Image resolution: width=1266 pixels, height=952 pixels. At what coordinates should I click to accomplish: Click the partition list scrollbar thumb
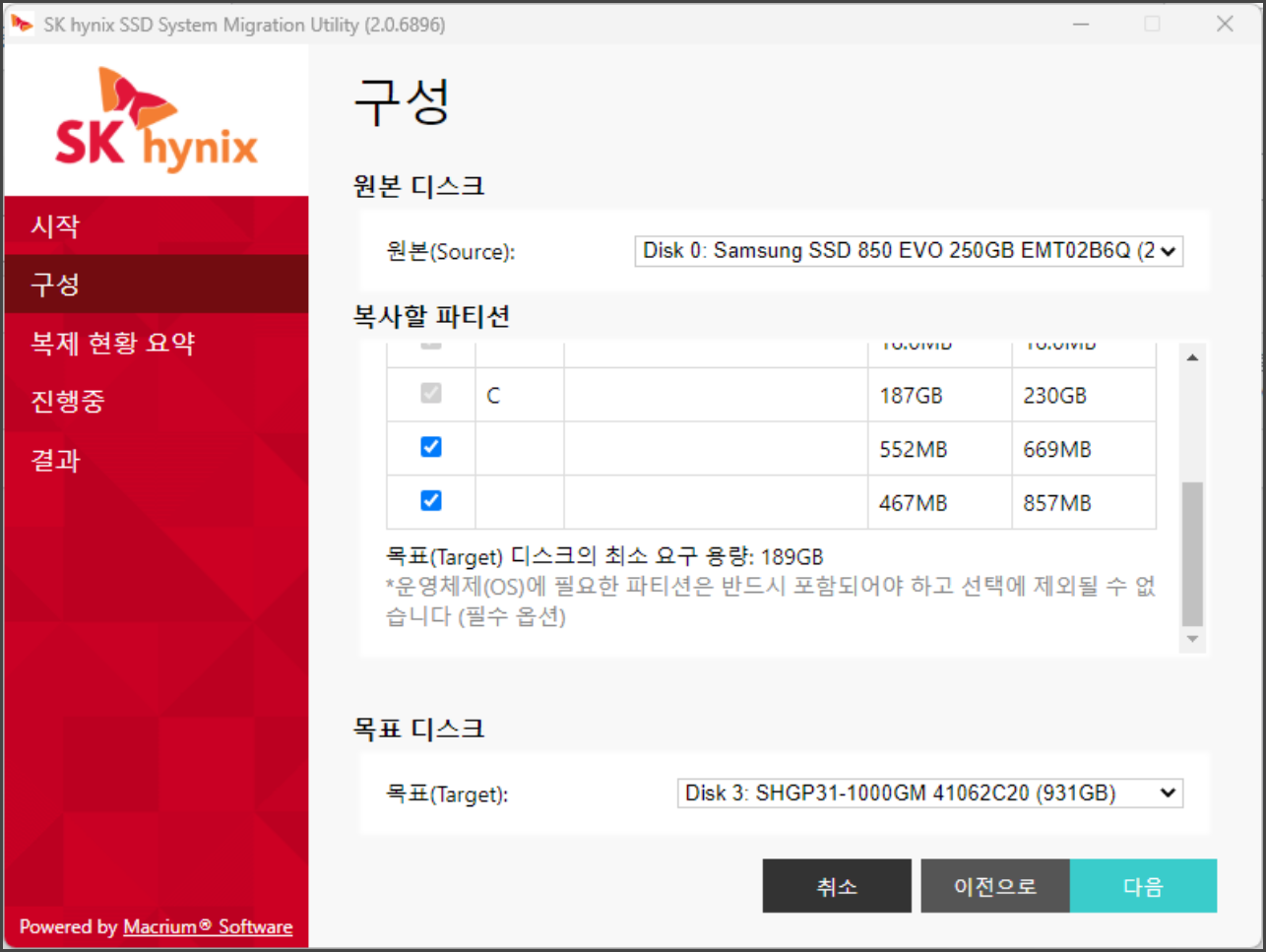point(1192,553)
